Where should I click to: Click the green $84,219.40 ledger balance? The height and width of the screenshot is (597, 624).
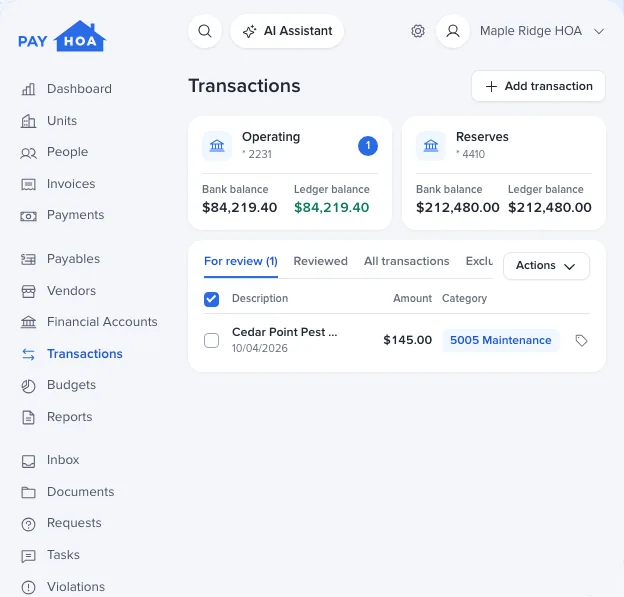(x=332, y=207)
